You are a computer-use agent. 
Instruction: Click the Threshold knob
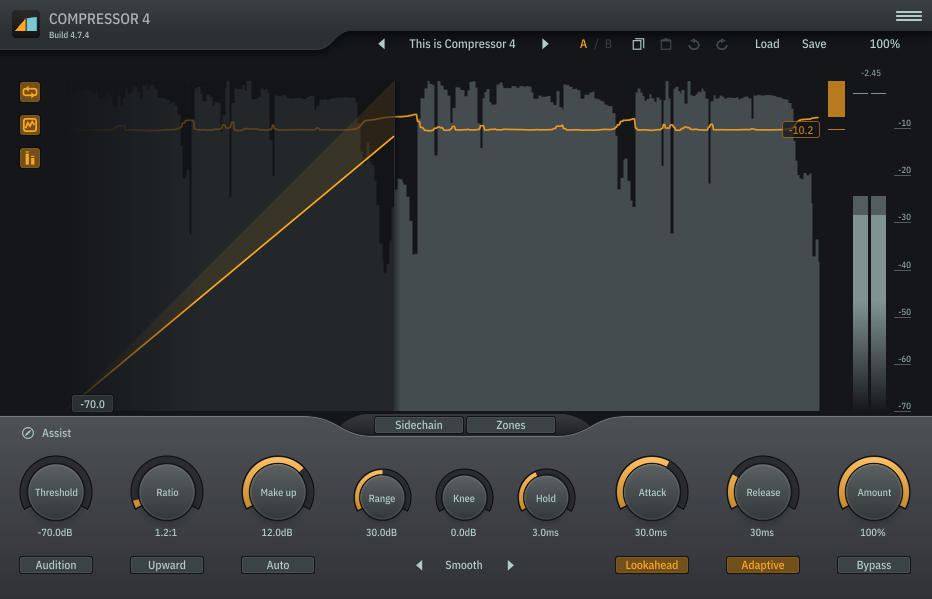point(56,492)
